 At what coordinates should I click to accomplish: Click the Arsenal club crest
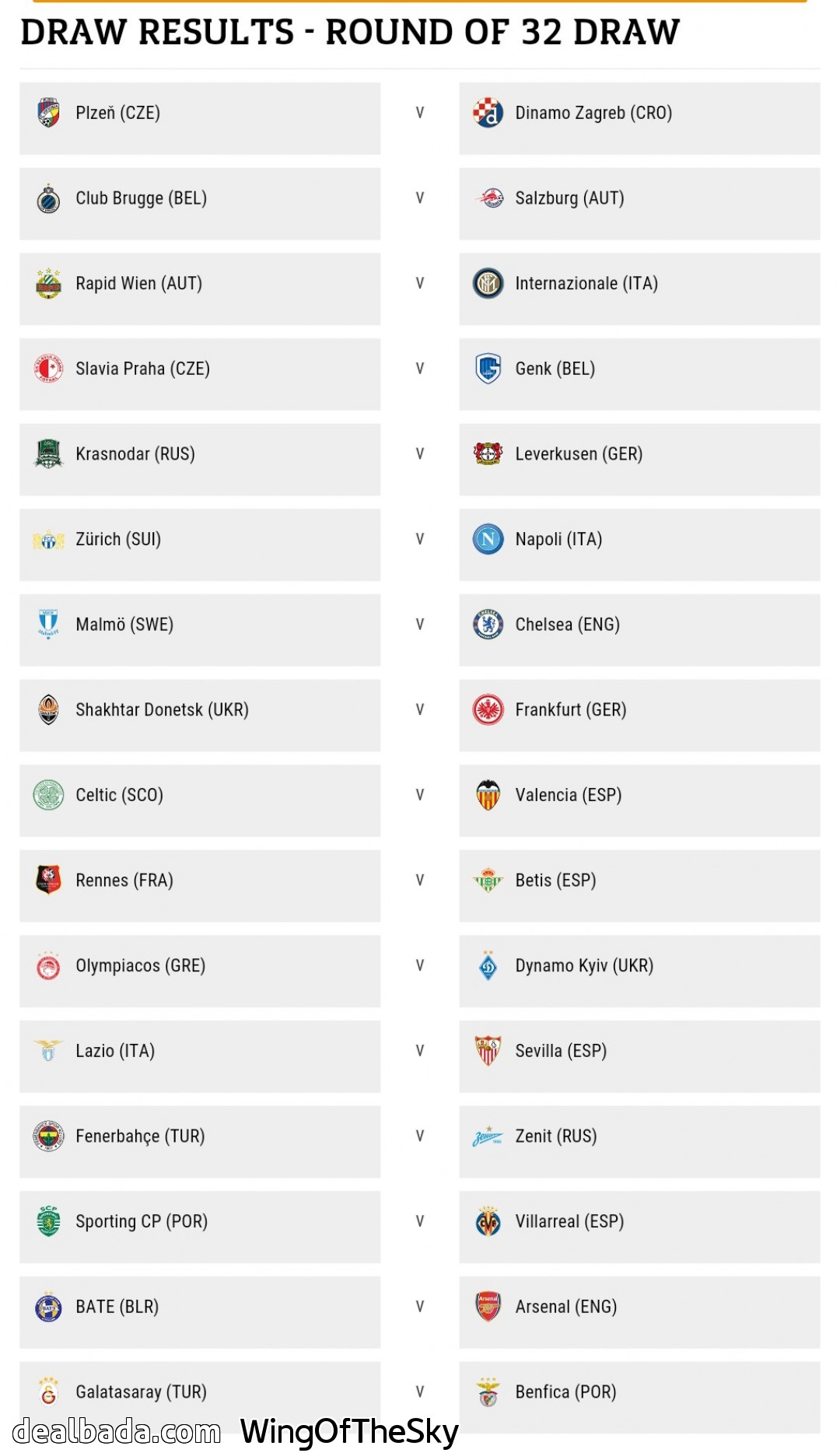click(488, 1307)
